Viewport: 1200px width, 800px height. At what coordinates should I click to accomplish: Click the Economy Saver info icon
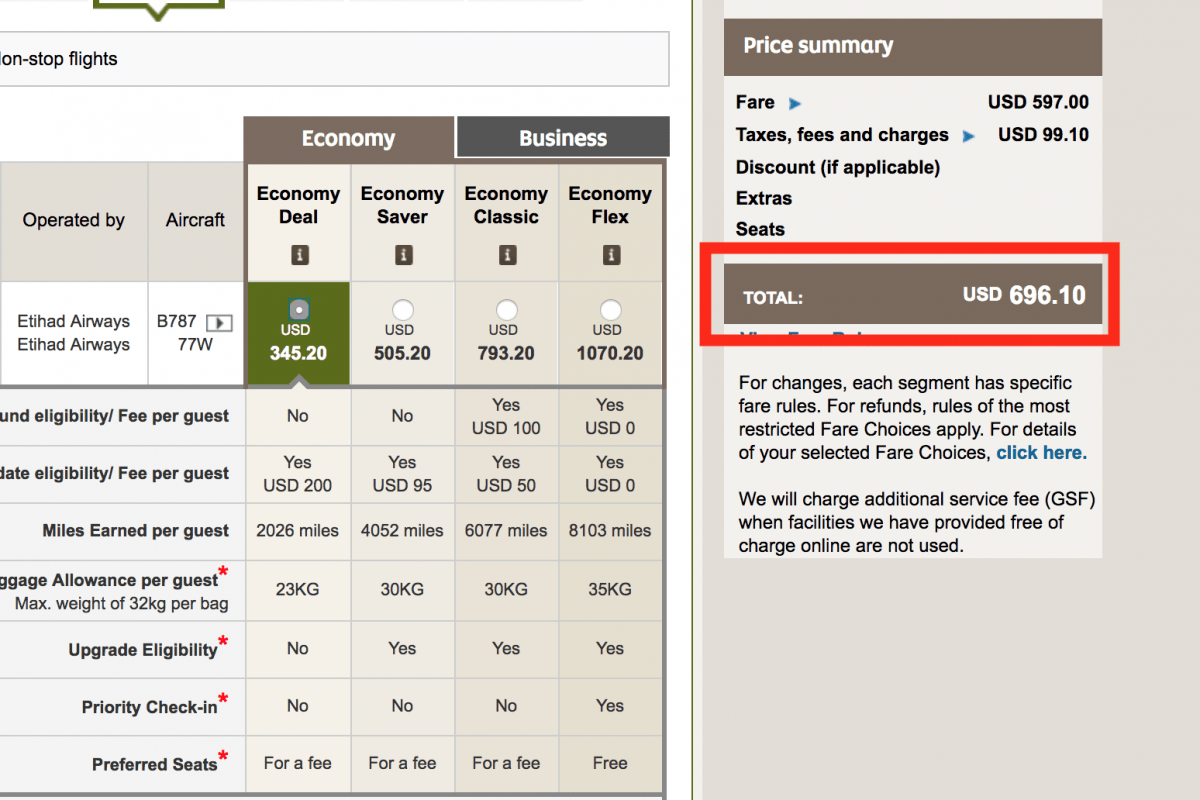click(403, 256)
